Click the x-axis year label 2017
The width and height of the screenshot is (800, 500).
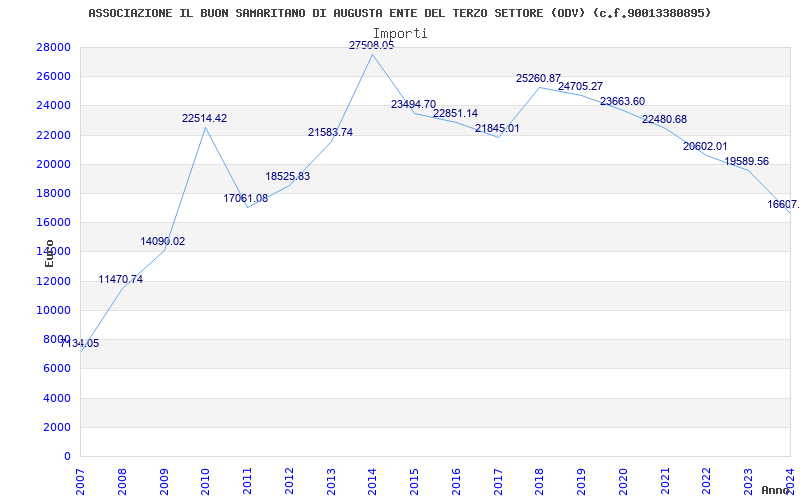click(x=498, y=482)
